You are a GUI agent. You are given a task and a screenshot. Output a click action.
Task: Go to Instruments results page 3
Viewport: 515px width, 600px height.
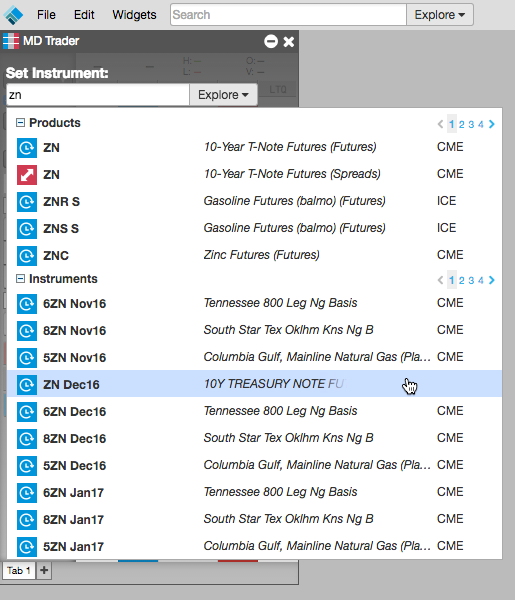tap(471, 280)
